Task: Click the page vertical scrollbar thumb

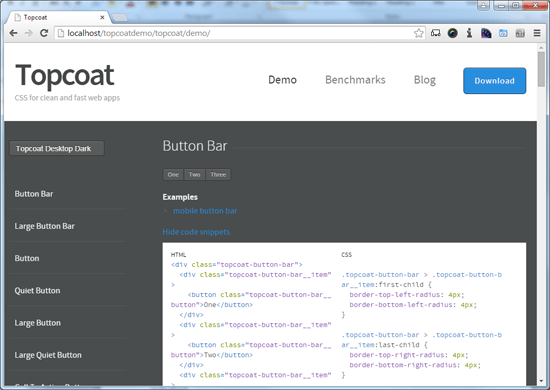Action: click(x=541, y=69)
